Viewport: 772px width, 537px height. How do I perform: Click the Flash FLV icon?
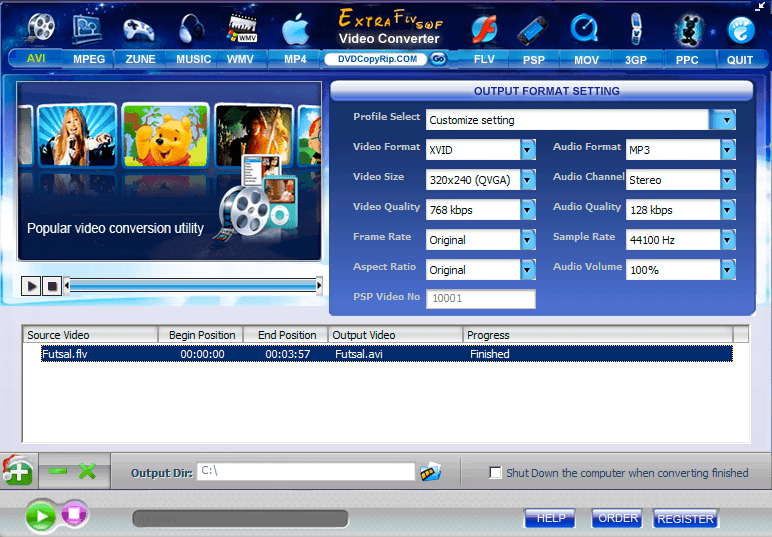(x=484, y=29)
